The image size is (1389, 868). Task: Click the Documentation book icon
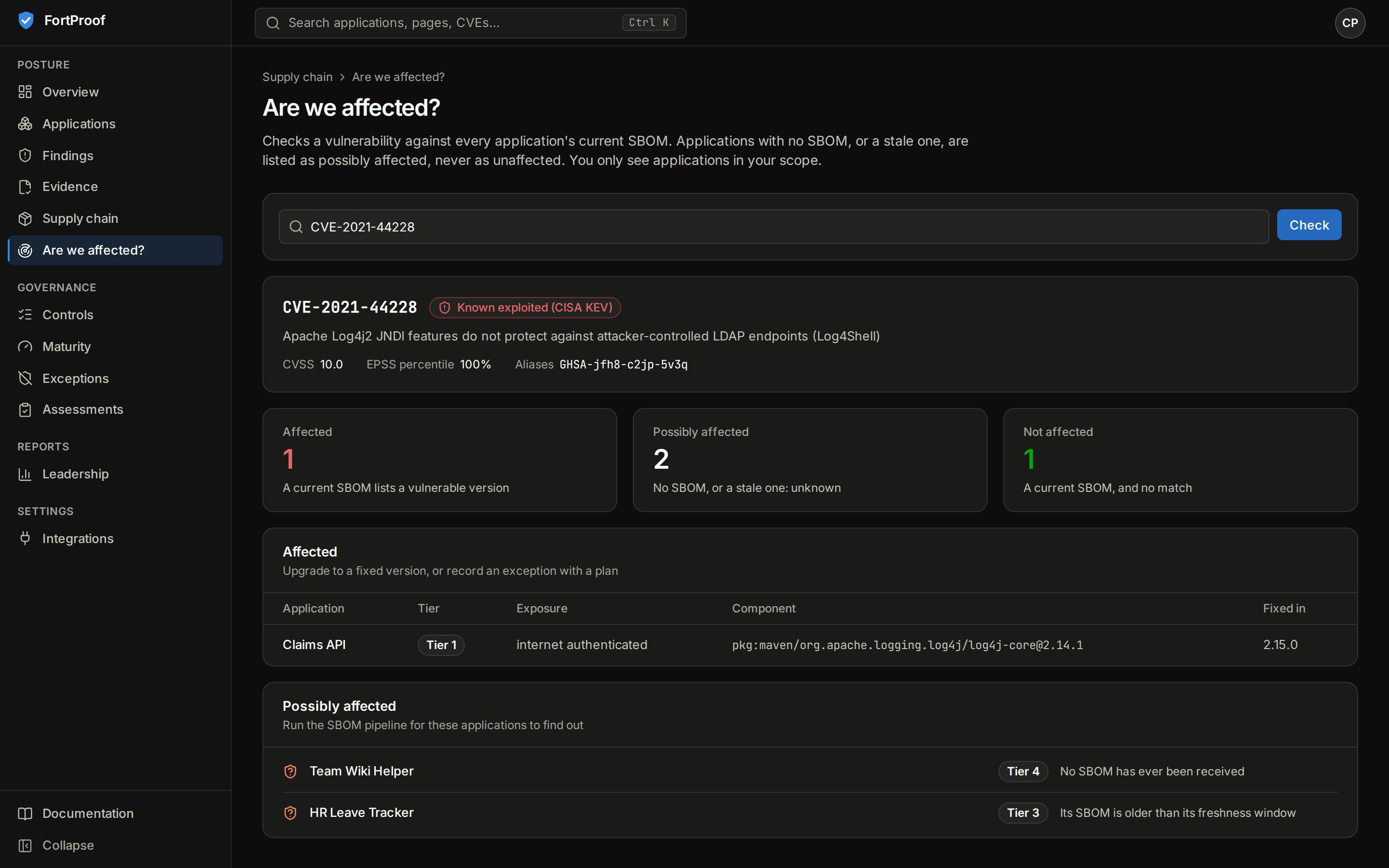tap(25, 814)
